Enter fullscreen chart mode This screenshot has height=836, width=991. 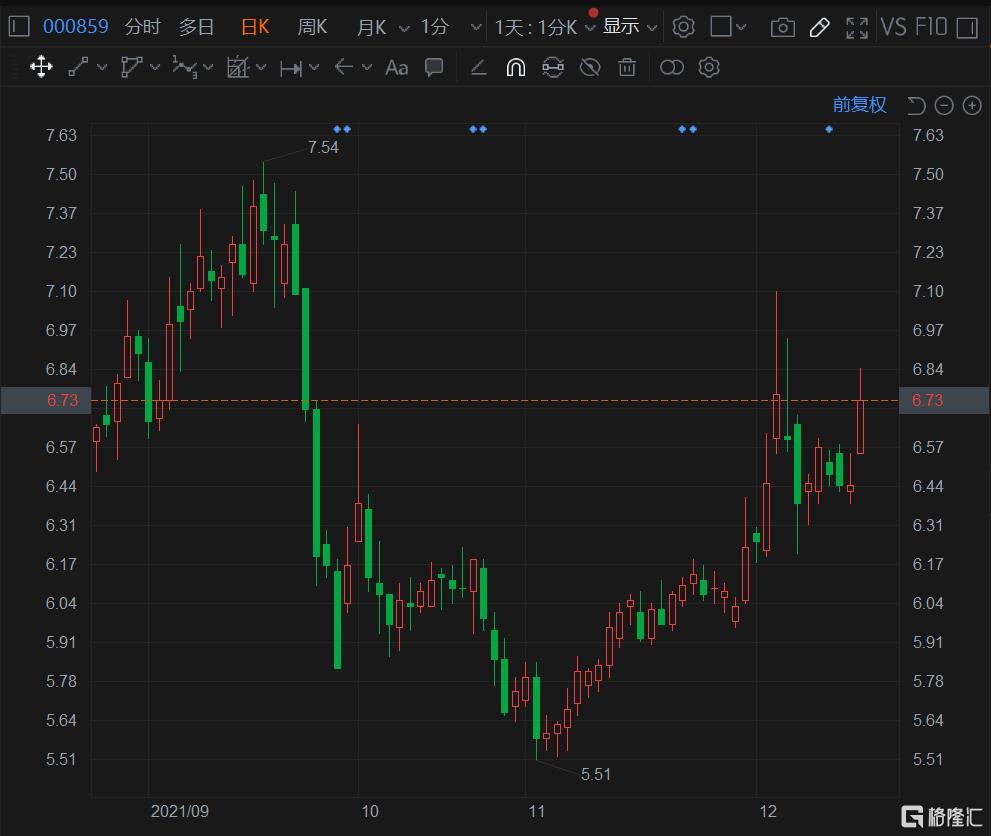click(x=856, y=27)
